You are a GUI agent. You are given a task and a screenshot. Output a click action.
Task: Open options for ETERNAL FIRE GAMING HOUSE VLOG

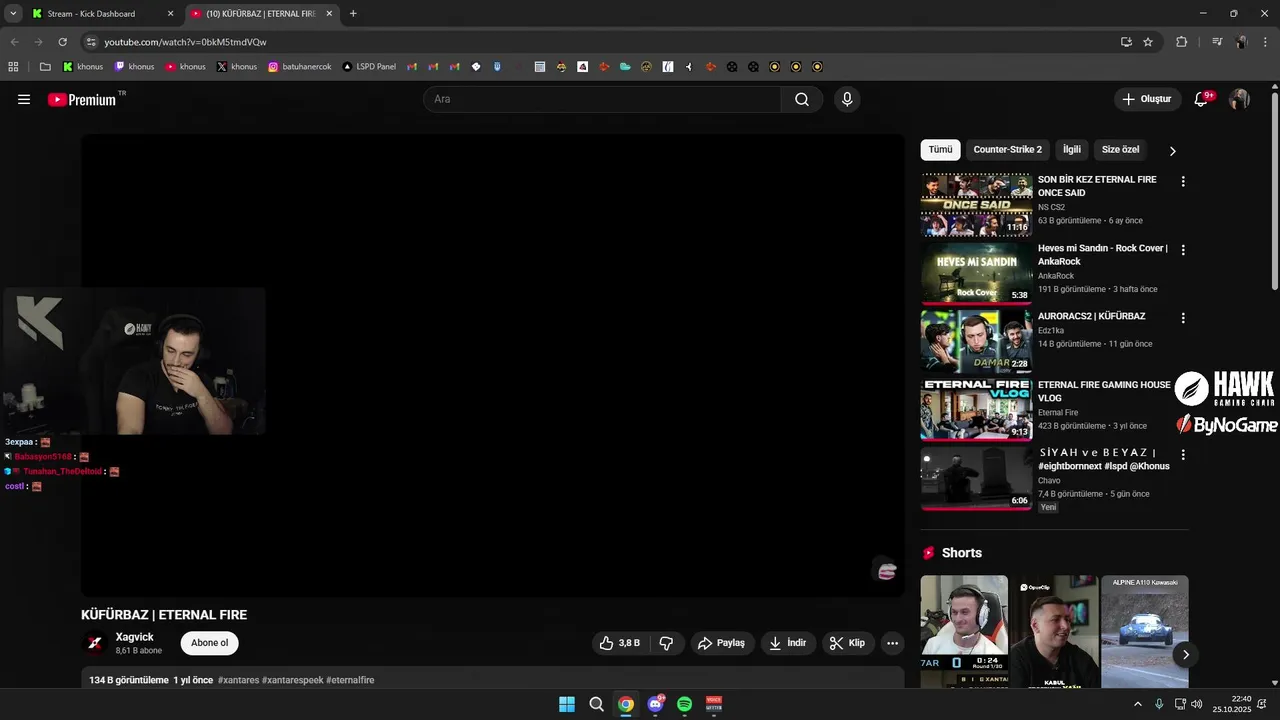tap(1183, 386)
